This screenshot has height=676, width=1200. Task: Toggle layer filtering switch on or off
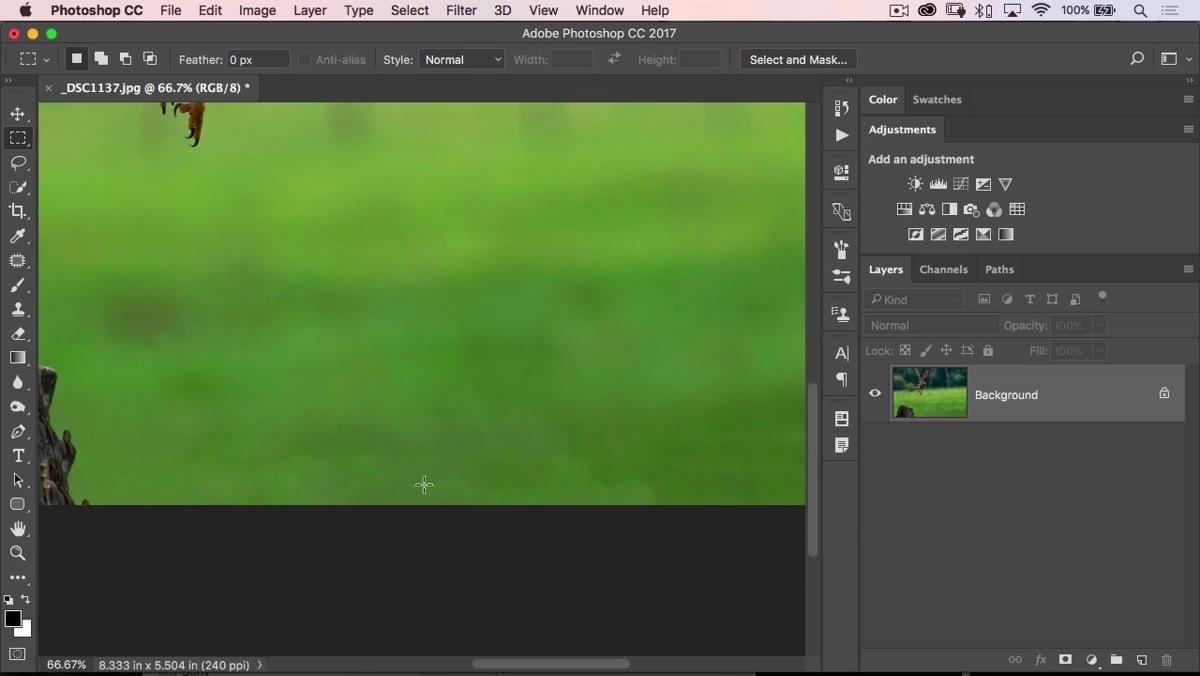[x=1102, y=297]
